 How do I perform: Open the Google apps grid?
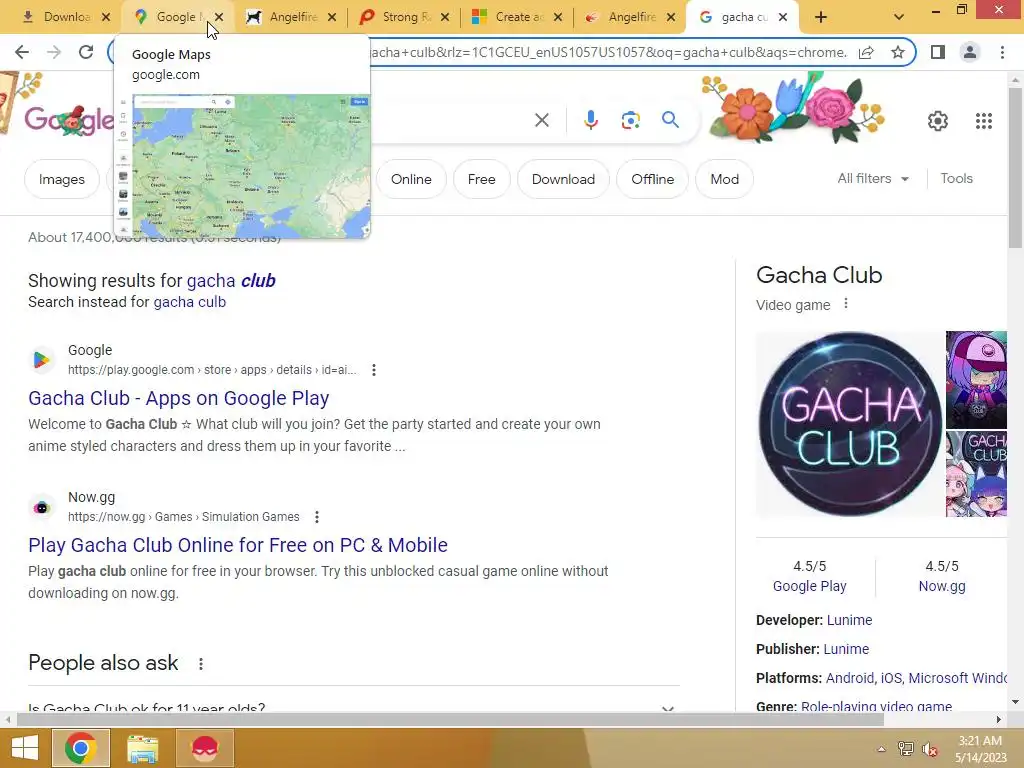tap(984, 121)
